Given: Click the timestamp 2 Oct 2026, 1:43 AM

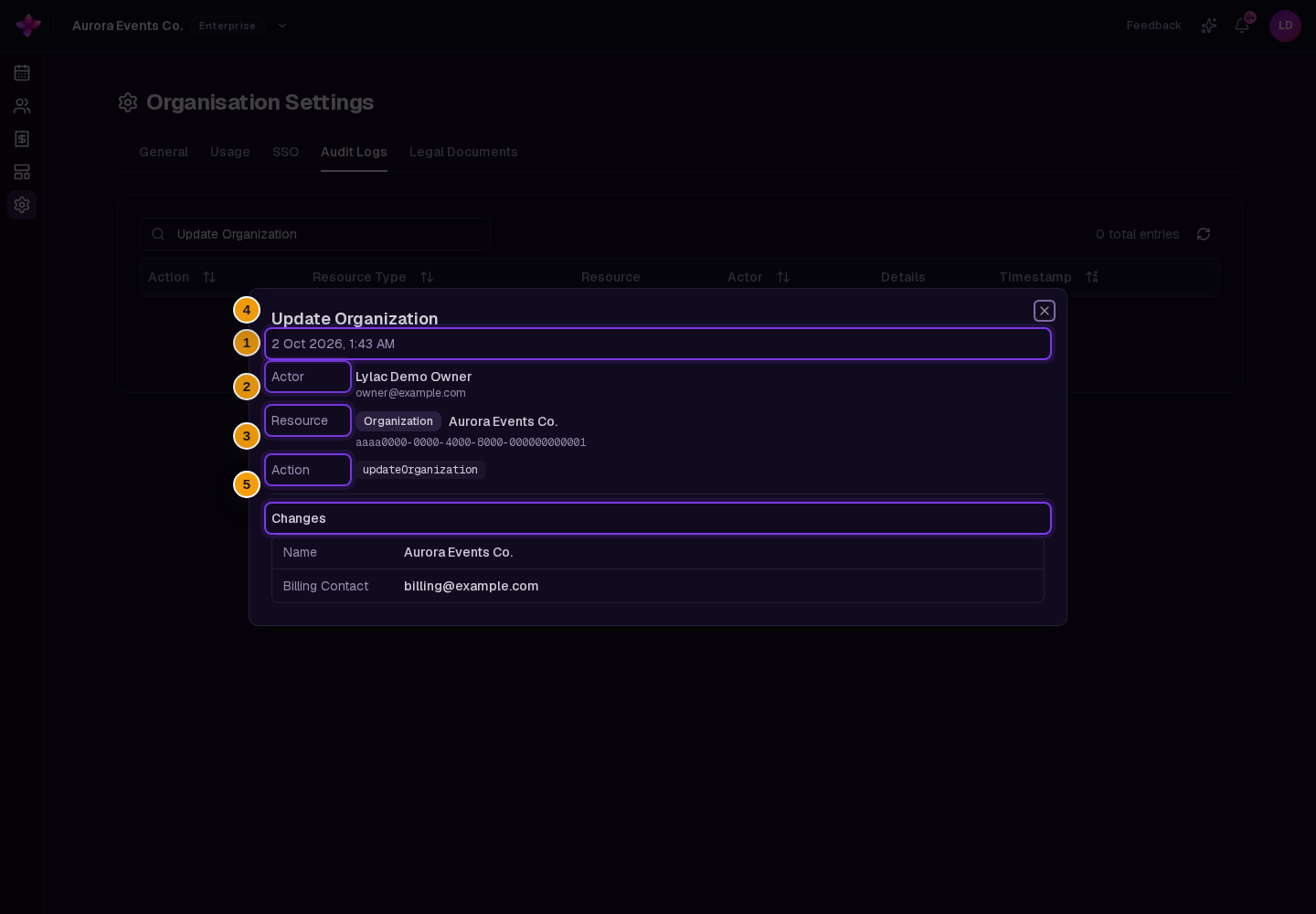Looking at the screenshot, I should tap(333, 344).
